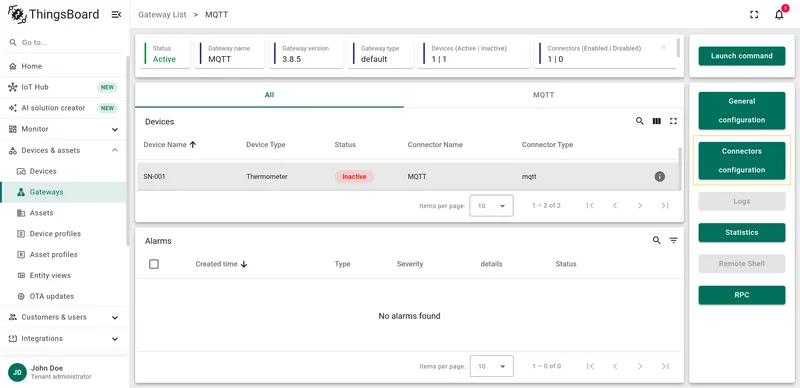Go to Alarms table previous page
This screenshot has height=388, width=800.
pos(615,366)
